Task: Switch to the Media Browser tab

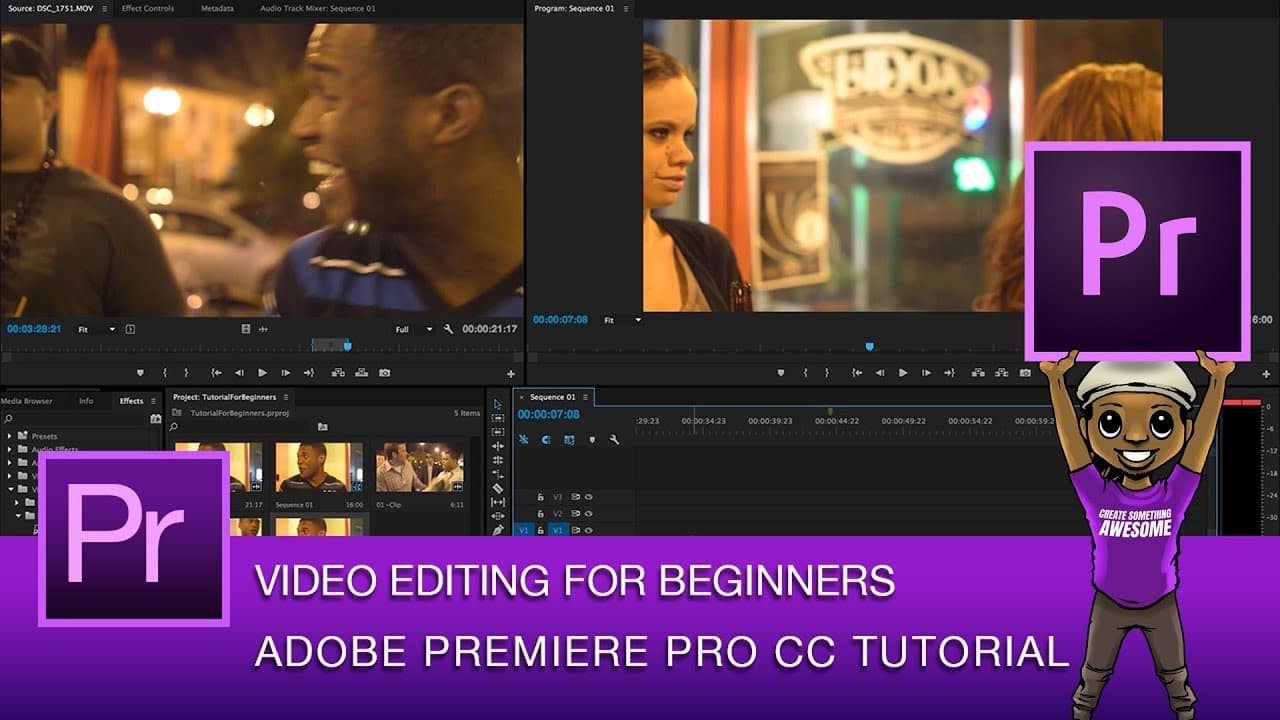Action: [x=26, y=401]
